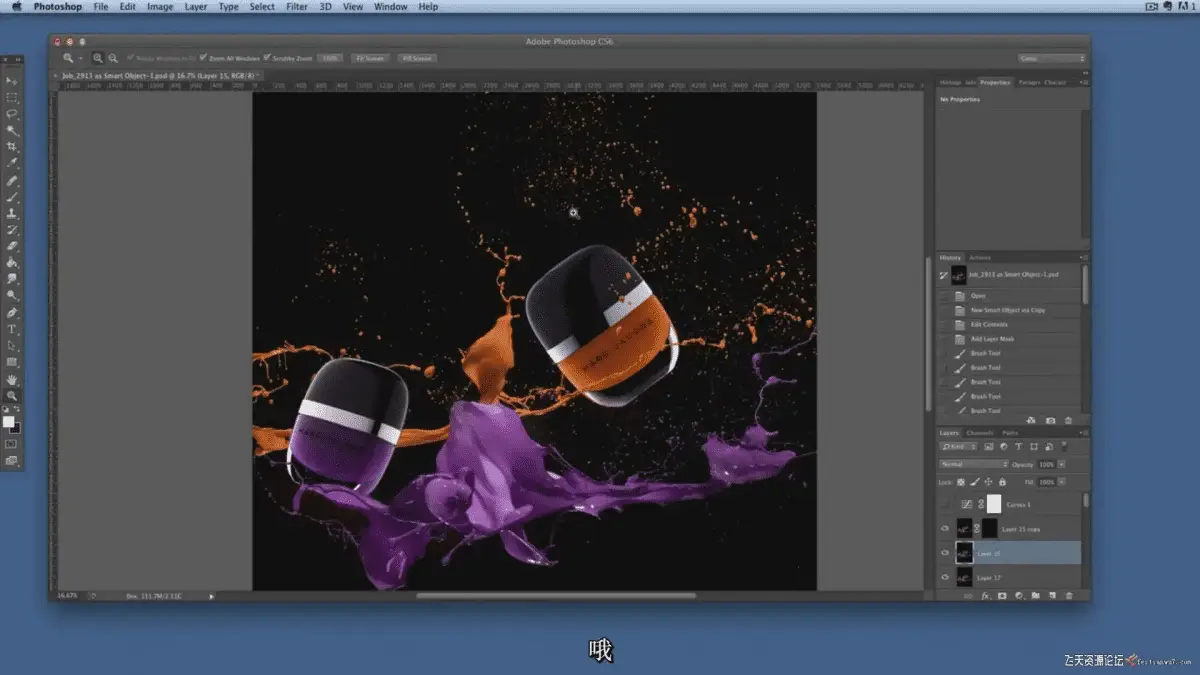Toggle Quick Mask mode
This screenshot has width=1200, height=675.
click(12, 443)
